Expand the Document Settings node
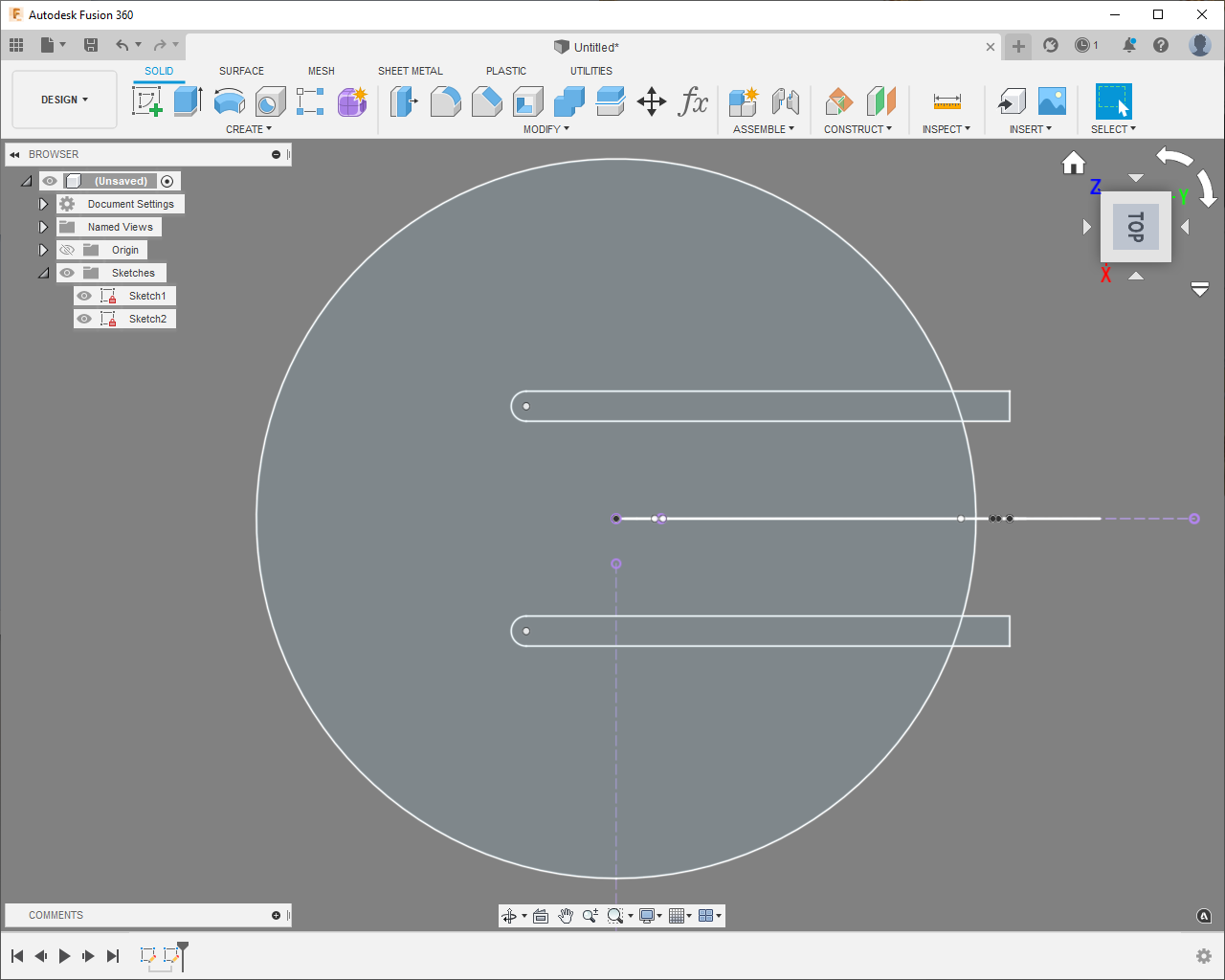1225x980 pixels. pos(43,204)
